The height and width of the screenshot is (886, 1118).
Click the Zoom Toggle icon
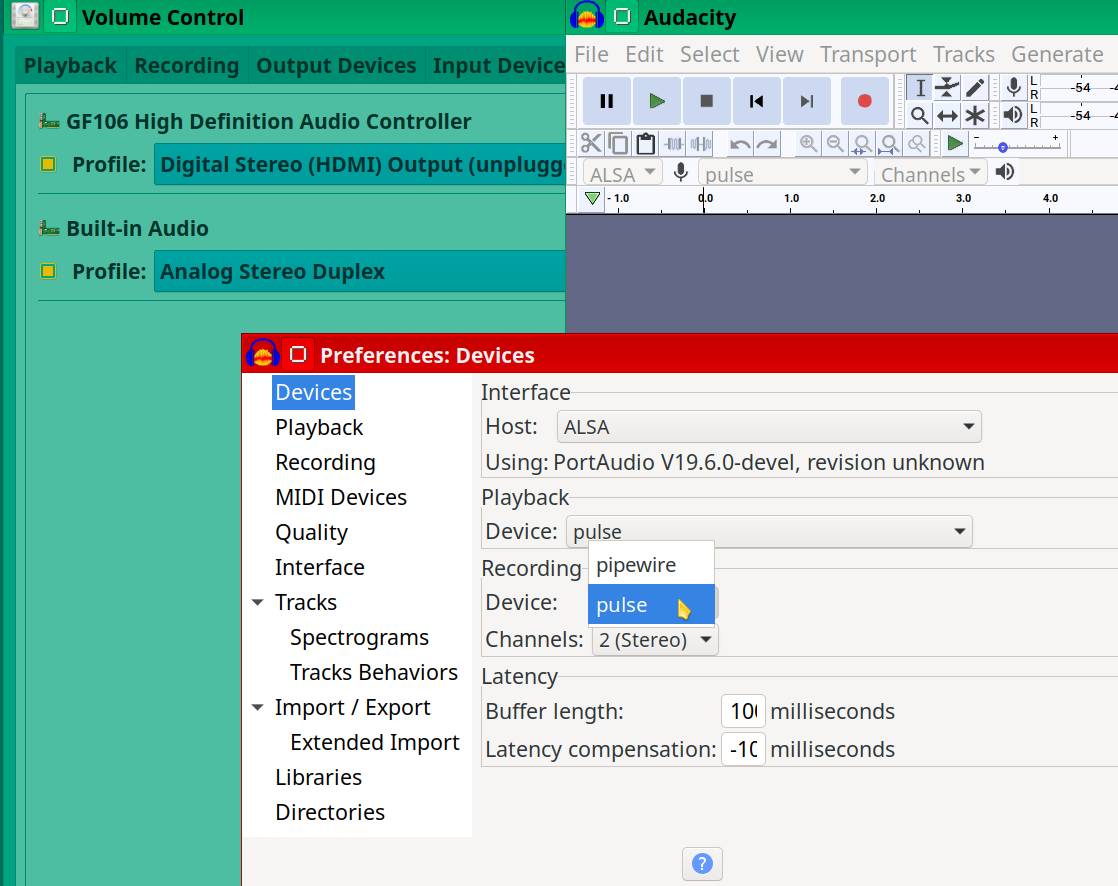click(916, 144)
